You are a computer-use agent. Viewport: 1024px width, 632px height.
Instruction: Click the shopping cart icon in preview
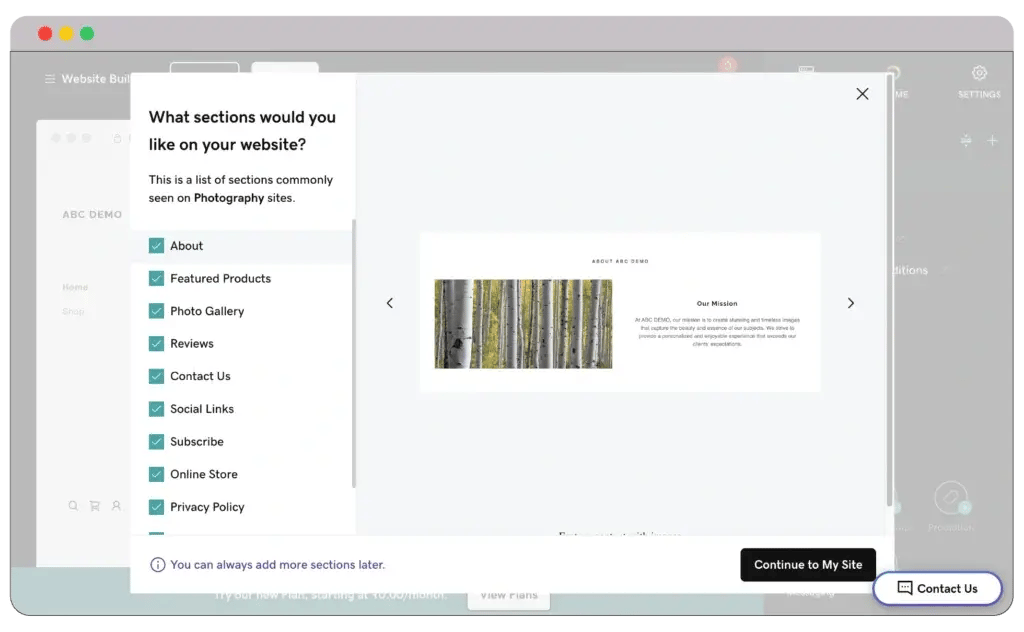95,506
